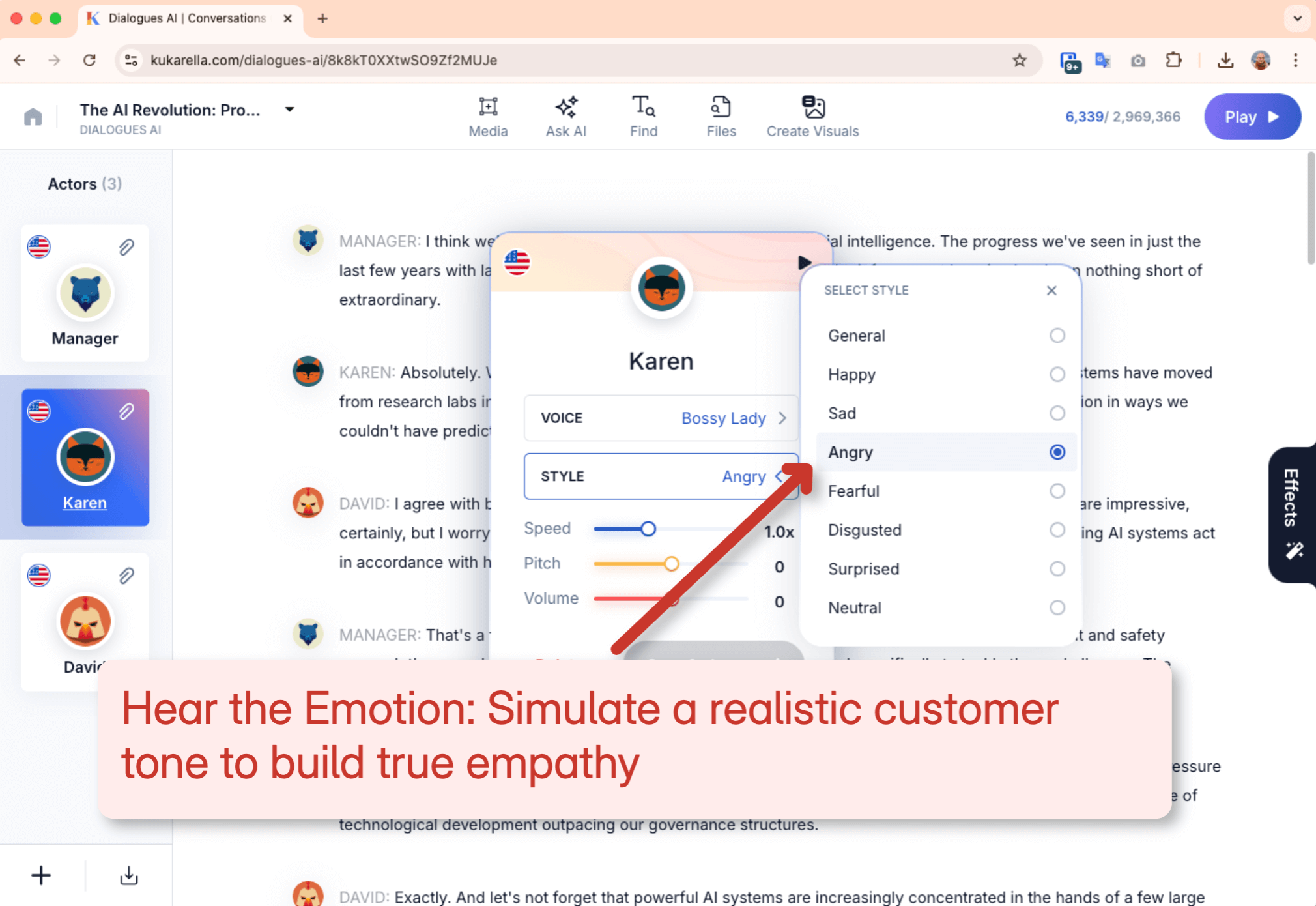The width and height of the screenshot is (1316, 906).
Task: Click the attachment icon on Manager card
Action: 126,247
